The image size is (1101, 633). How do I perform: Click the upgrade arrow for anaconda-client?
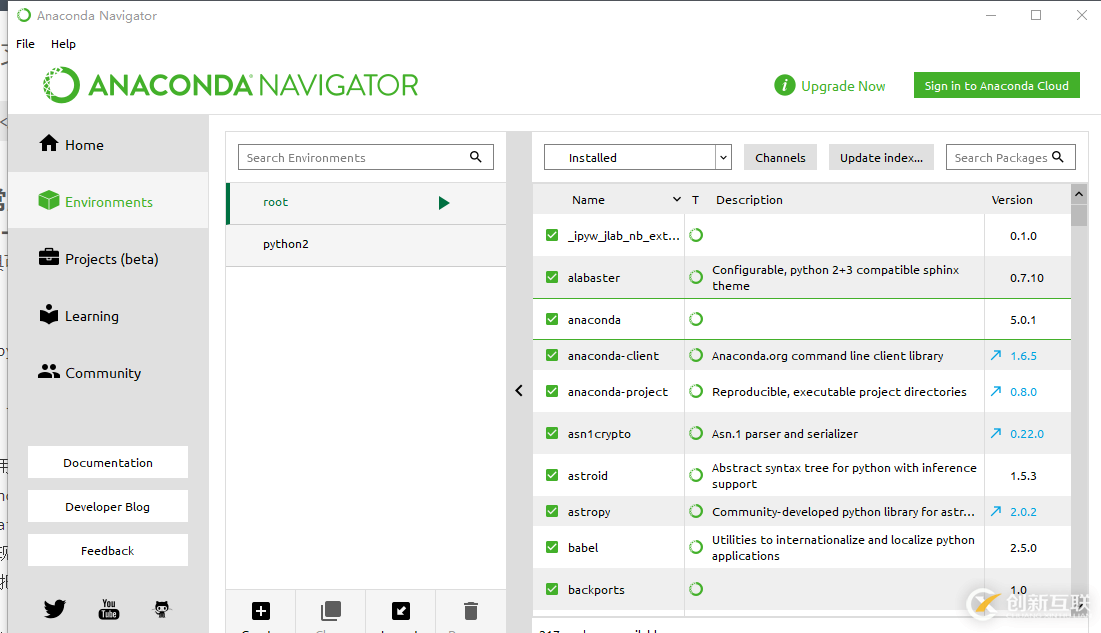(996, 355)
